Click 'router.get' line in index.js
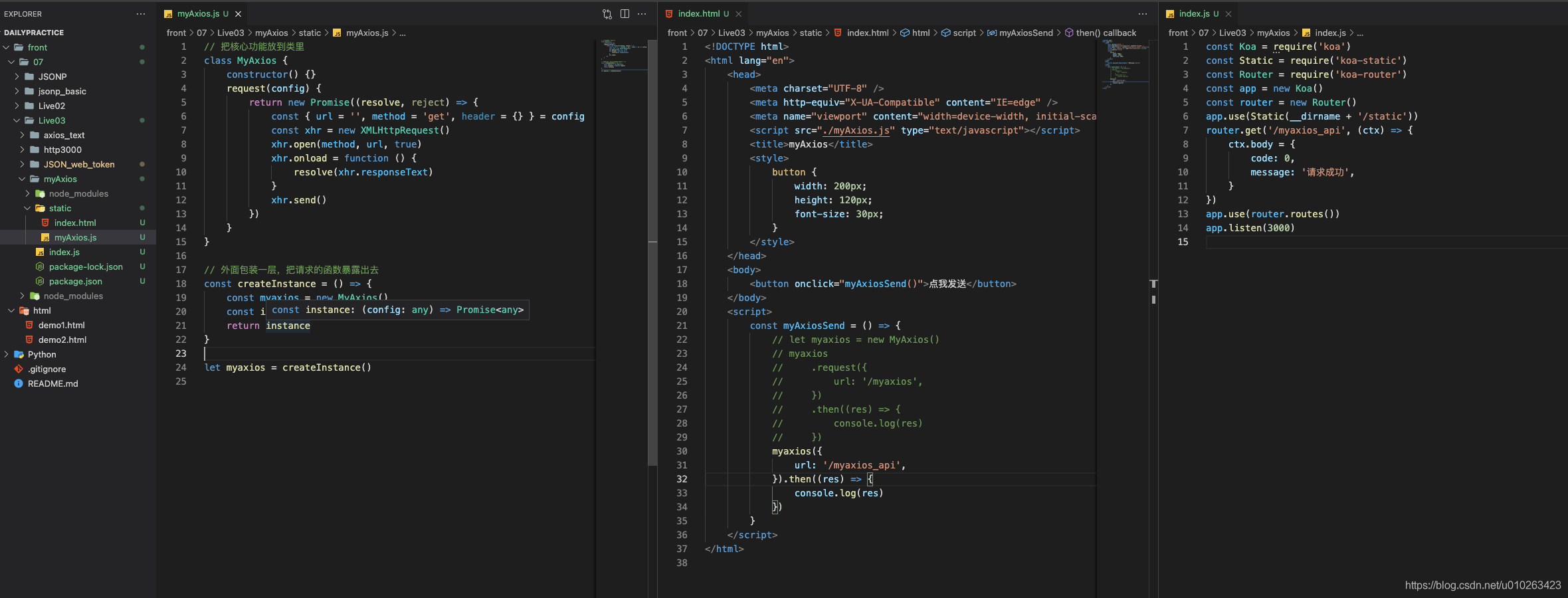1568x598 pixels. pos(1309,130)
